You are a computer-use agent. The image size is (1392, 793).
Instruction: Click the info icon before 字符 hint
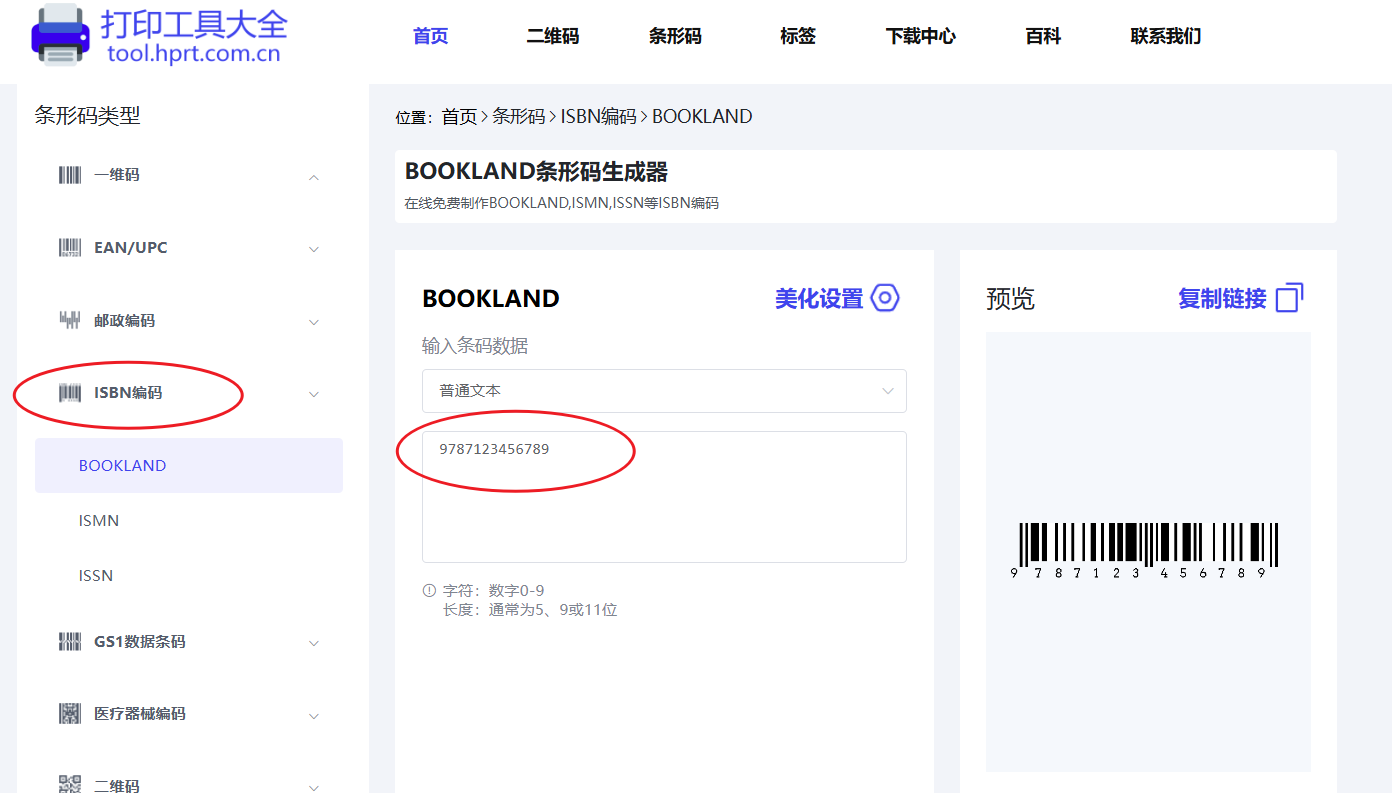coord(429,590)
